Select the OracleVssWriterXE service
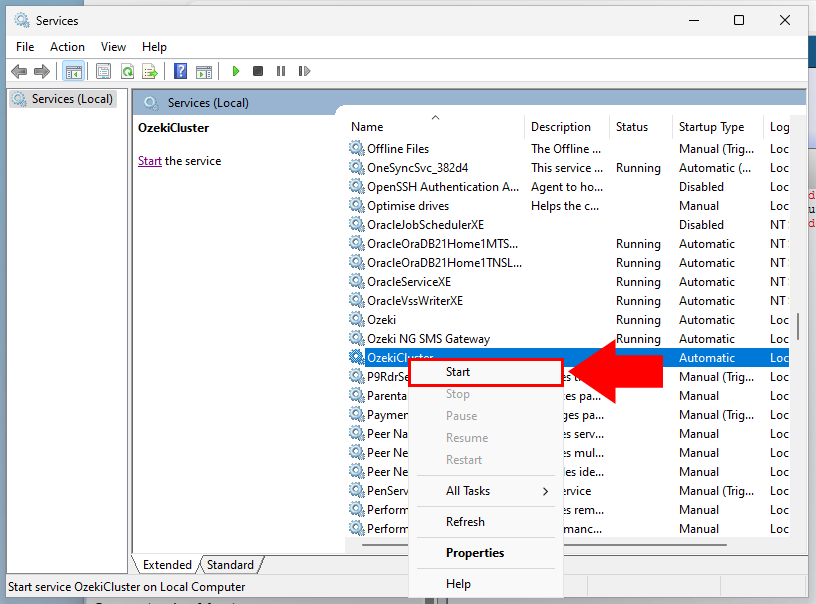Viewport: 816px width, 604px height. pyautogui.click(x=567, y=301)
